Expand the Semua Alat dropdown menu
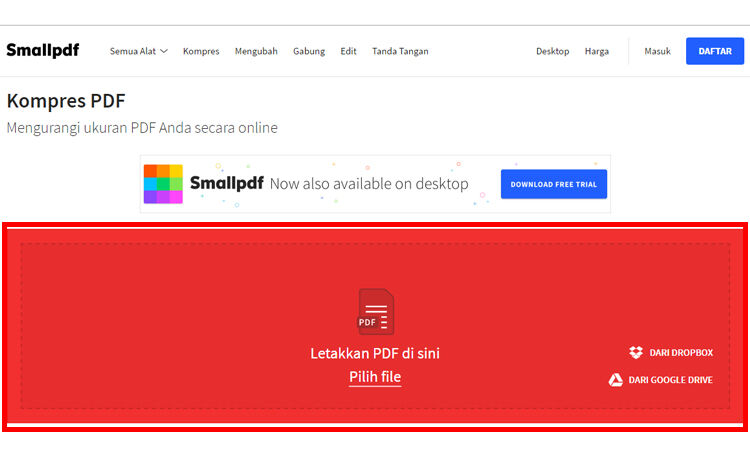Viewport: 750px width, 450px height. [x=139, y=51]
